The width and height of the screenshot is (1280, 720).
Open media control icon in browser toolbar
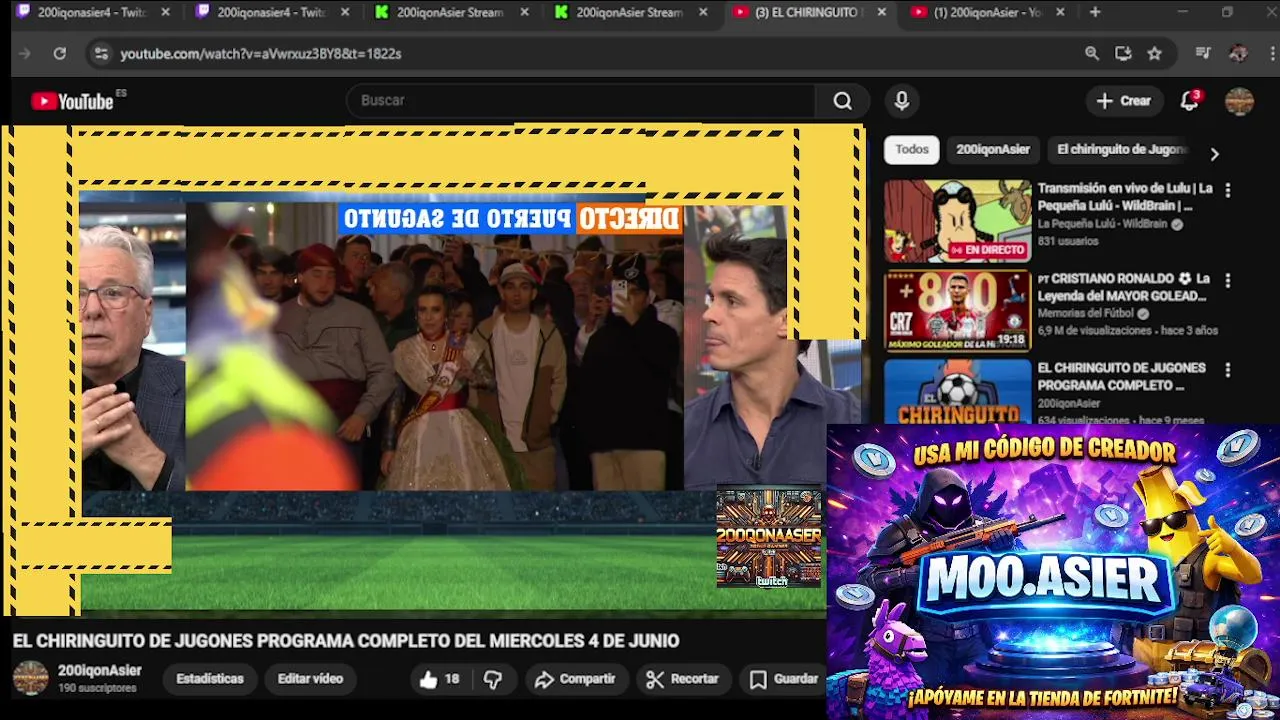1203,53
